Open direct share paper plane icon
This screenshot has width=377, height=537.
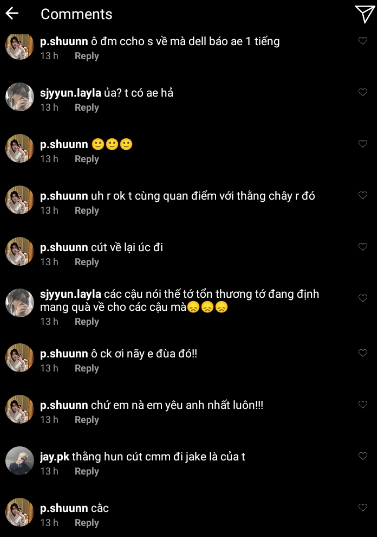click(364, 14)
